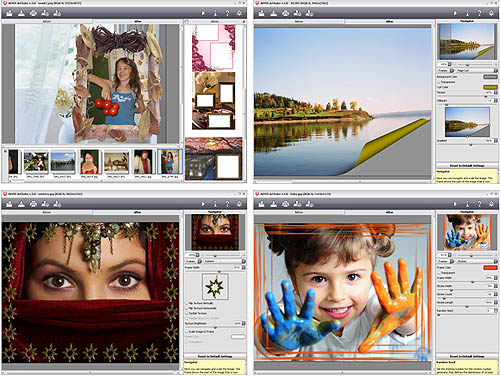The image size is (500, 376).
Task: Pick the orange Frame Color swatch
Action: [490, 268]
